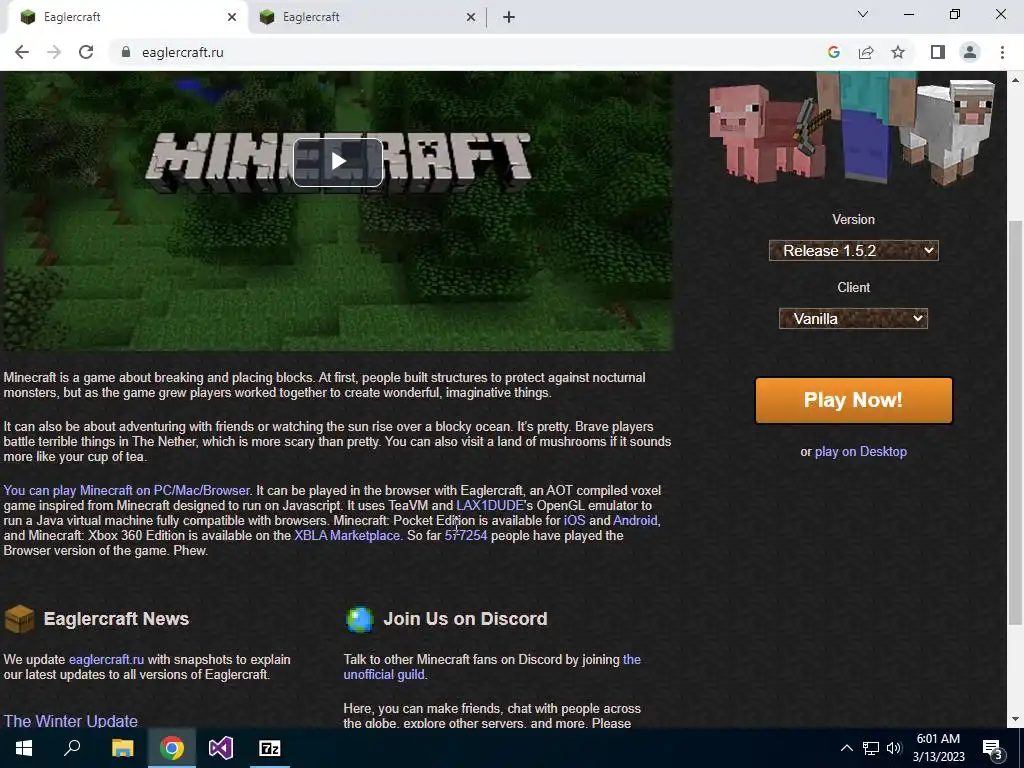Reload the eaglercraft.ru page
1024x768 pixels.
86,52
